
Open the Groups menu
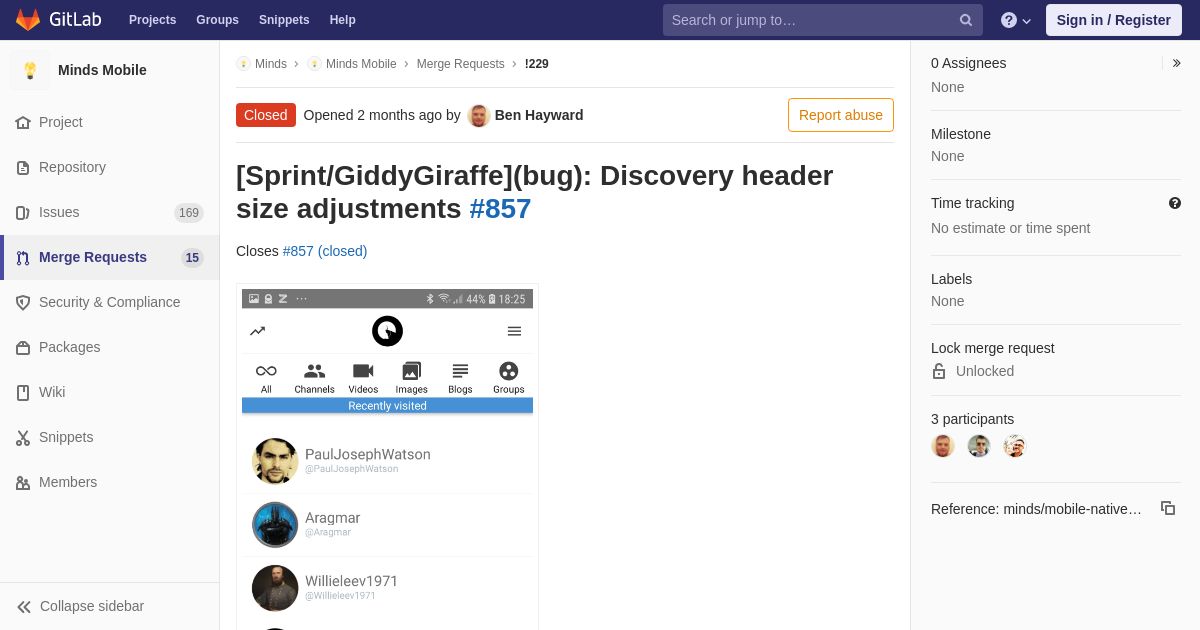coord(217,20)
